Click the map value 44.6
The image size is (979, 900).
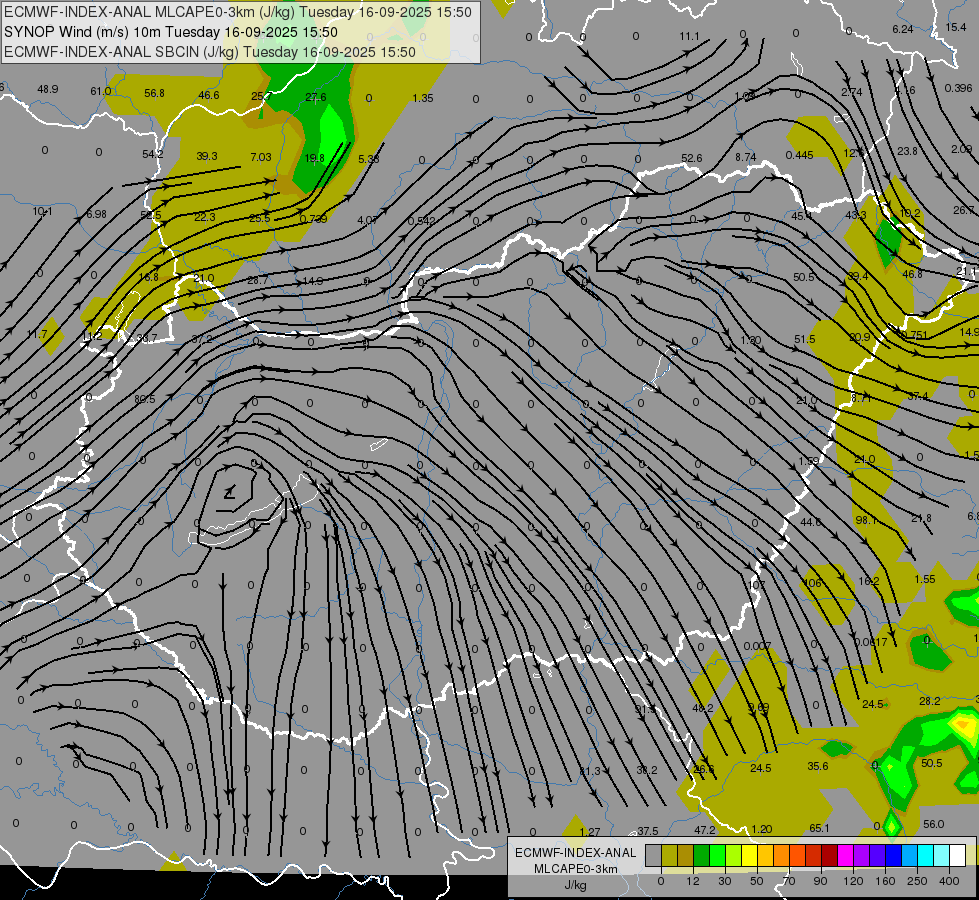810,522
